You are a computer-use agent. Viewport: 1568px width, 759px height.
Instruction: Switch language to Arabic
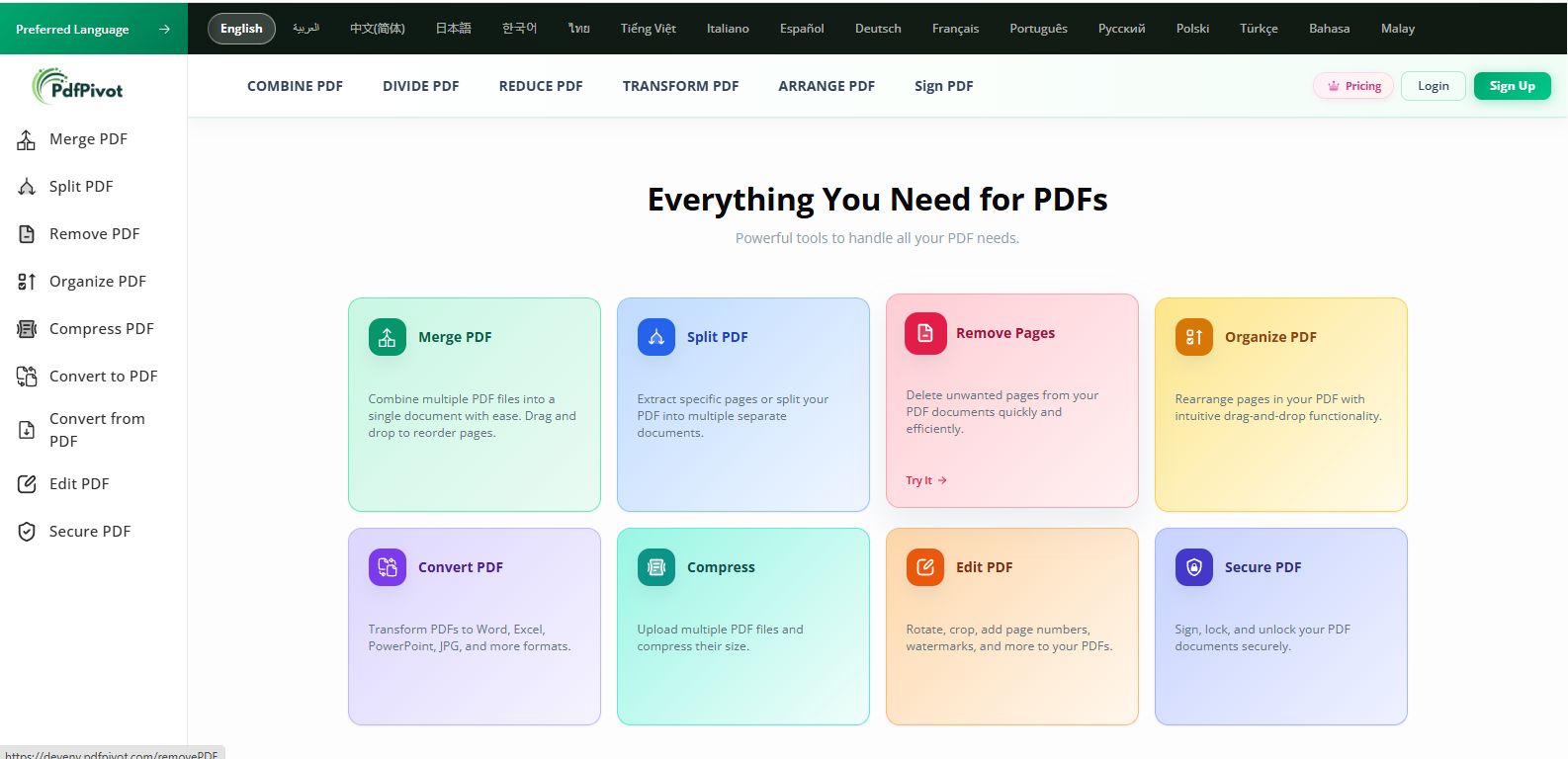point(305,29)
